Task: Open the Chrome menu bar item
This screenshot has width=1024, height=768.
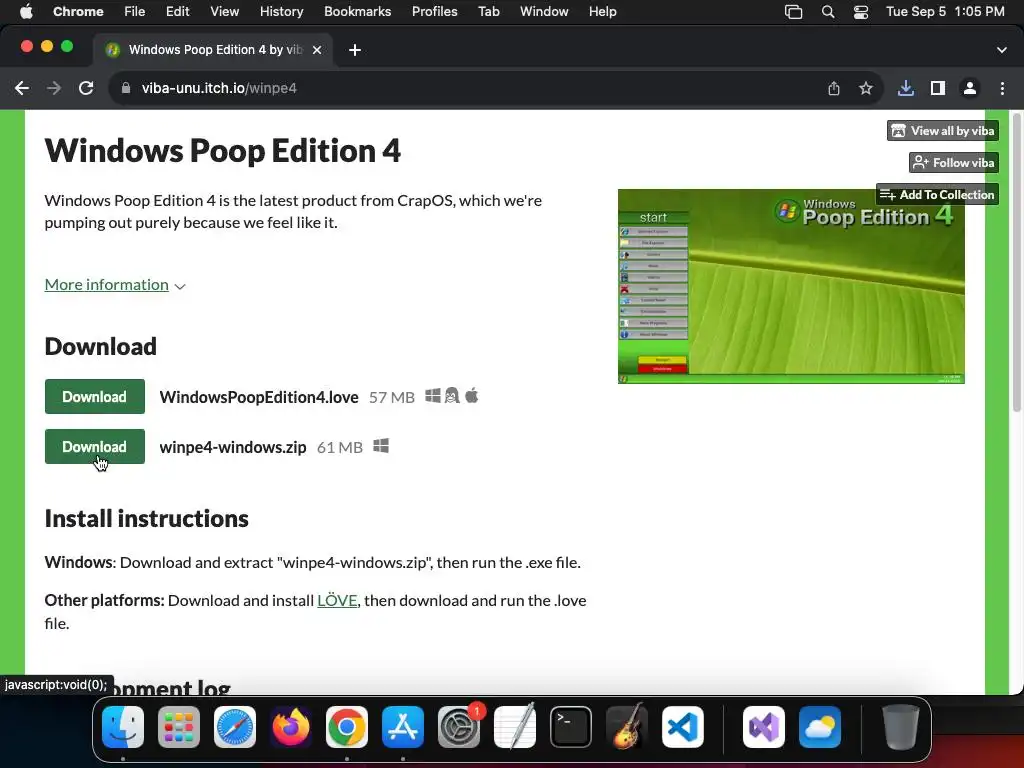Action: (78, 12)
